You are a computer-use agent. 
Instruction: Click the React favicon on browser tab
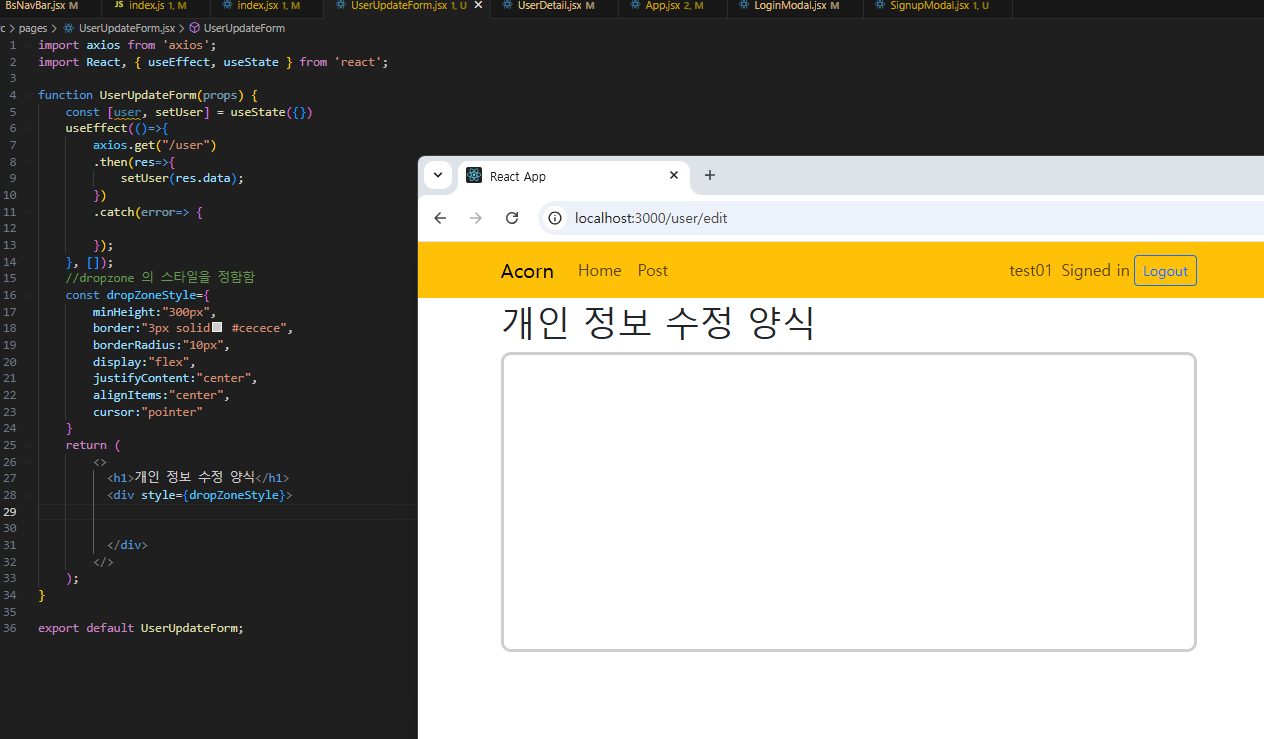point(474,175)
